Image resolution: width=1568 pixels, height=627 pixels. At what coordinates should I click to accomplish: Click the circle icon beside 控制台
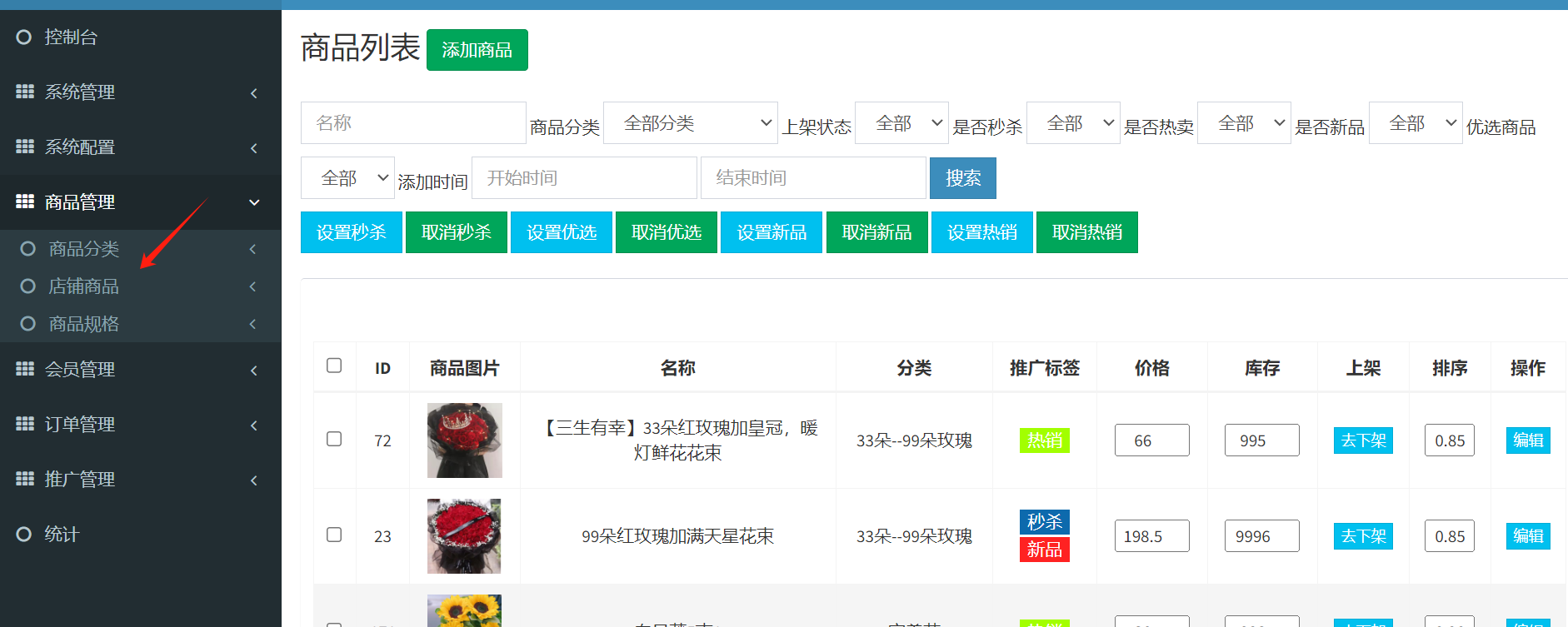click(24, 37)
